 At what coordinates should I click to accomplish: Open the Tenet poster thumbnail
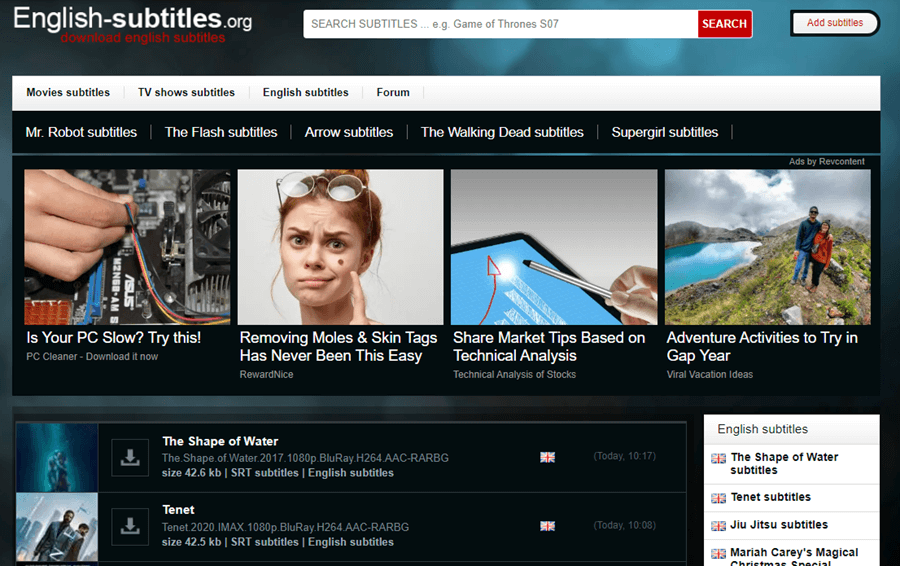57,527
